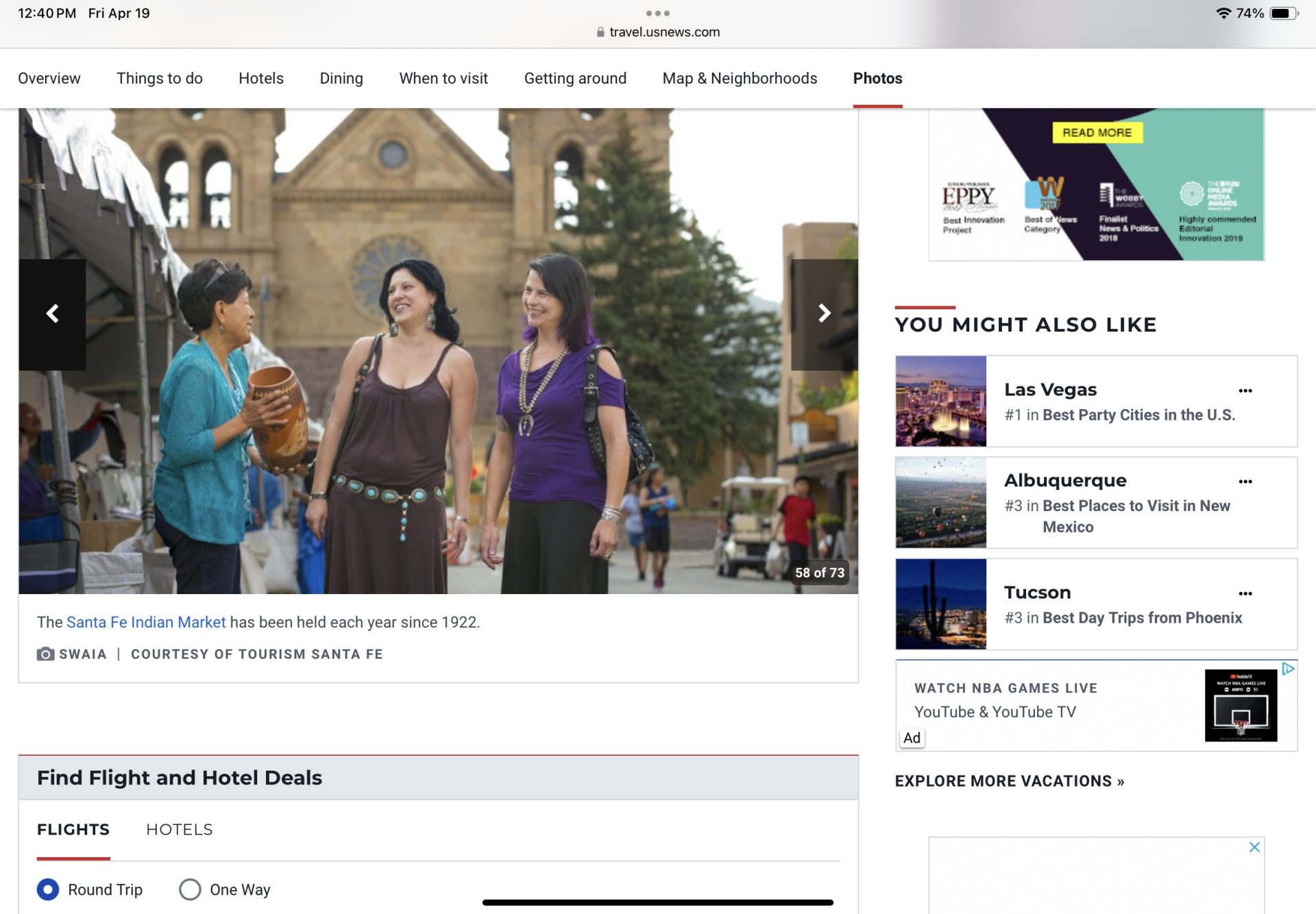1316x914 pixels.
Task: Switch to the FLIGHTS deals tab
Action: tap(73, 829)
